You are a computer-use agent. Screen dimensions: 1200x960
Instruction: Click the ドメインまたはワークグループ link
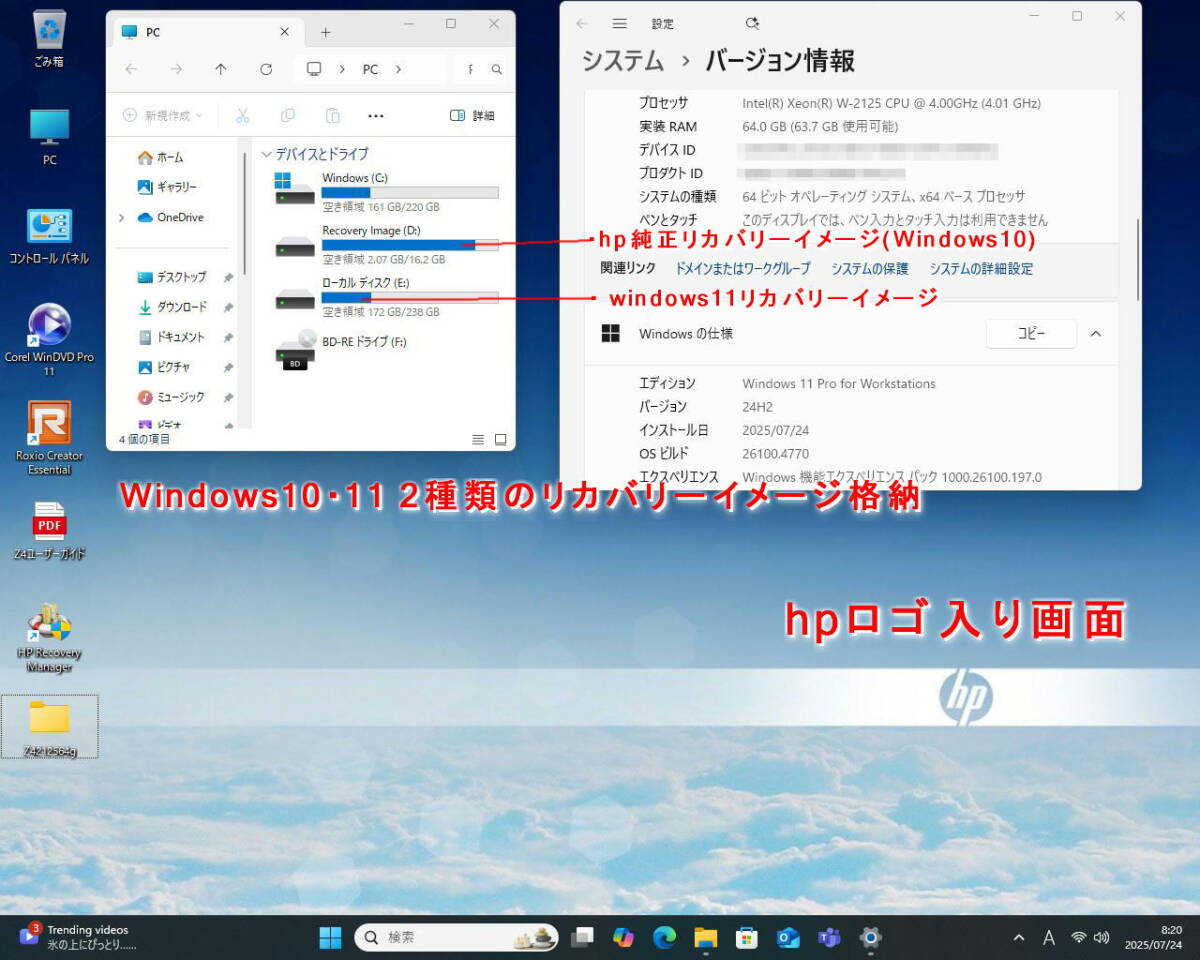coord(743,268)
